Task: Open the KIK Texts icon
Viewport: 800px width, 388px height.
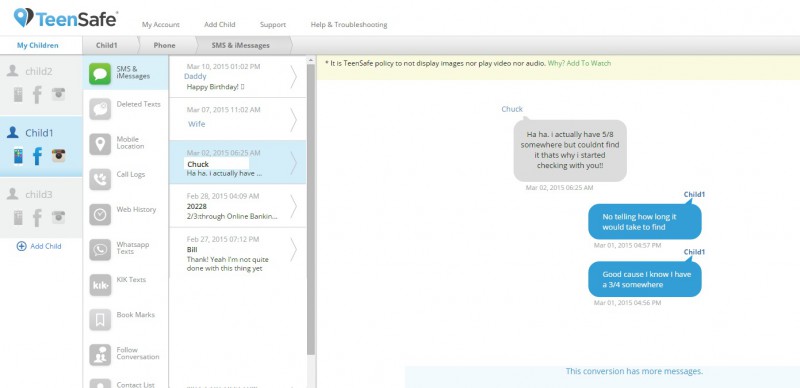Action: [100, 285]
